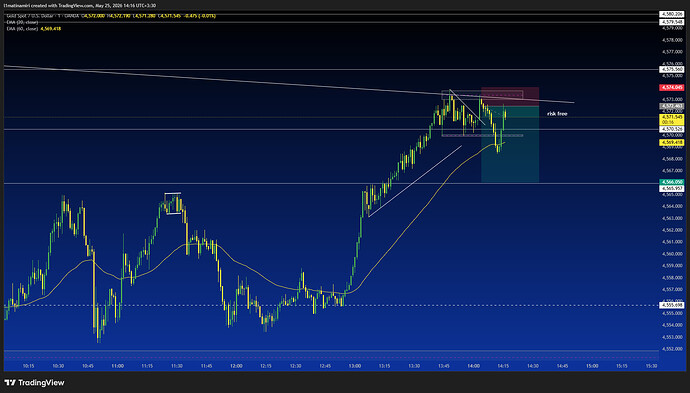This screenshot has height=393, width=690.
Task: Click the 4,578.000 price axis tick
Action: (x=672, y=40)
